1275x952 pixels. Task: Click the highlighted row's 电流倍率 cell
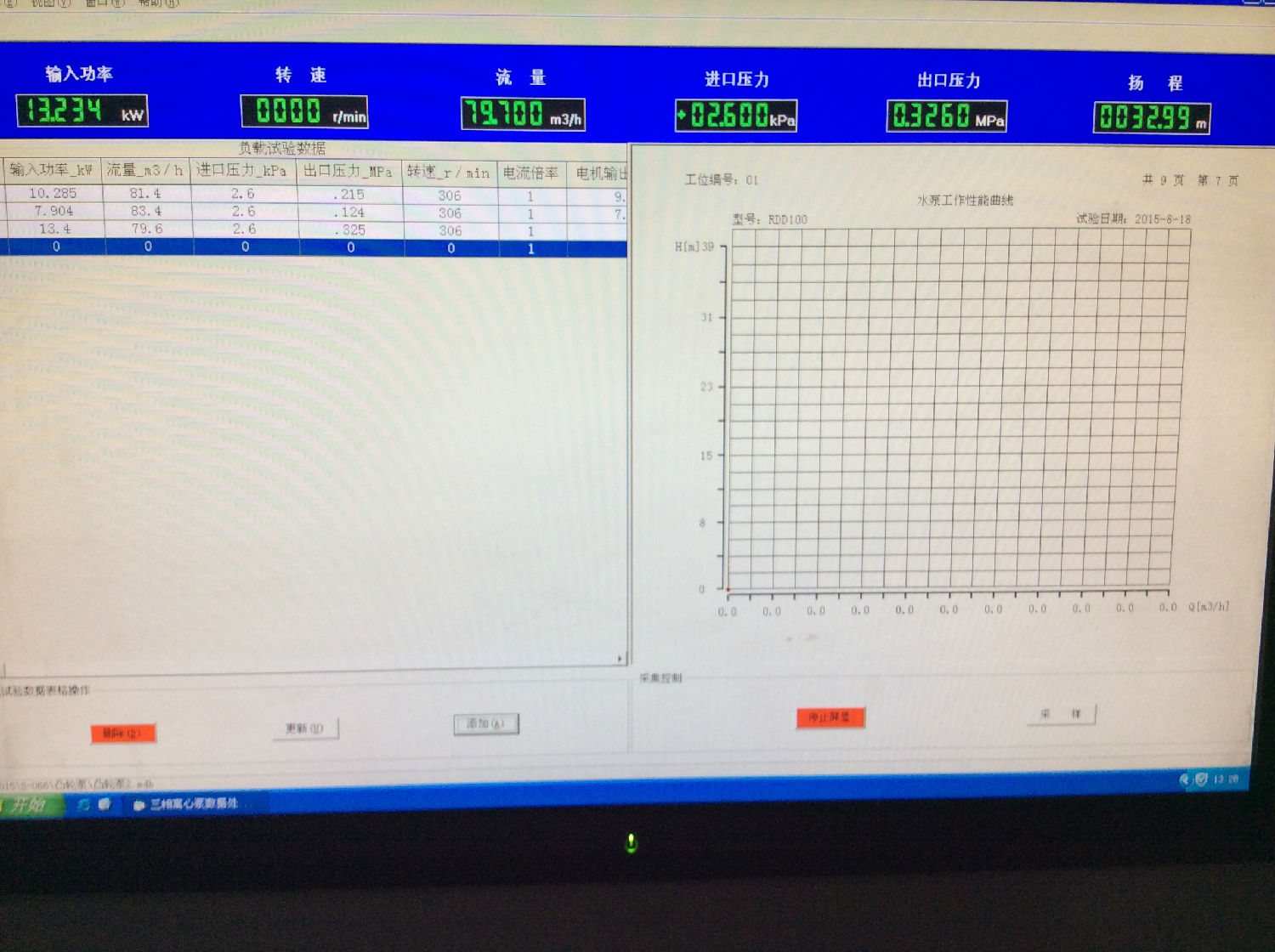click(x=531, y=248)
